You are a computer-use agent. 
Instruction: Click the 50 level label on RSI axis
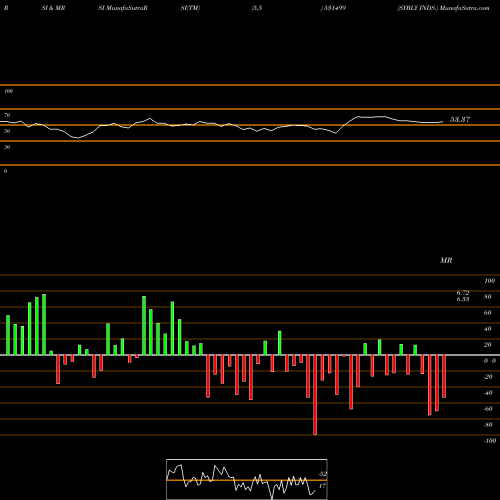[7, 131]
